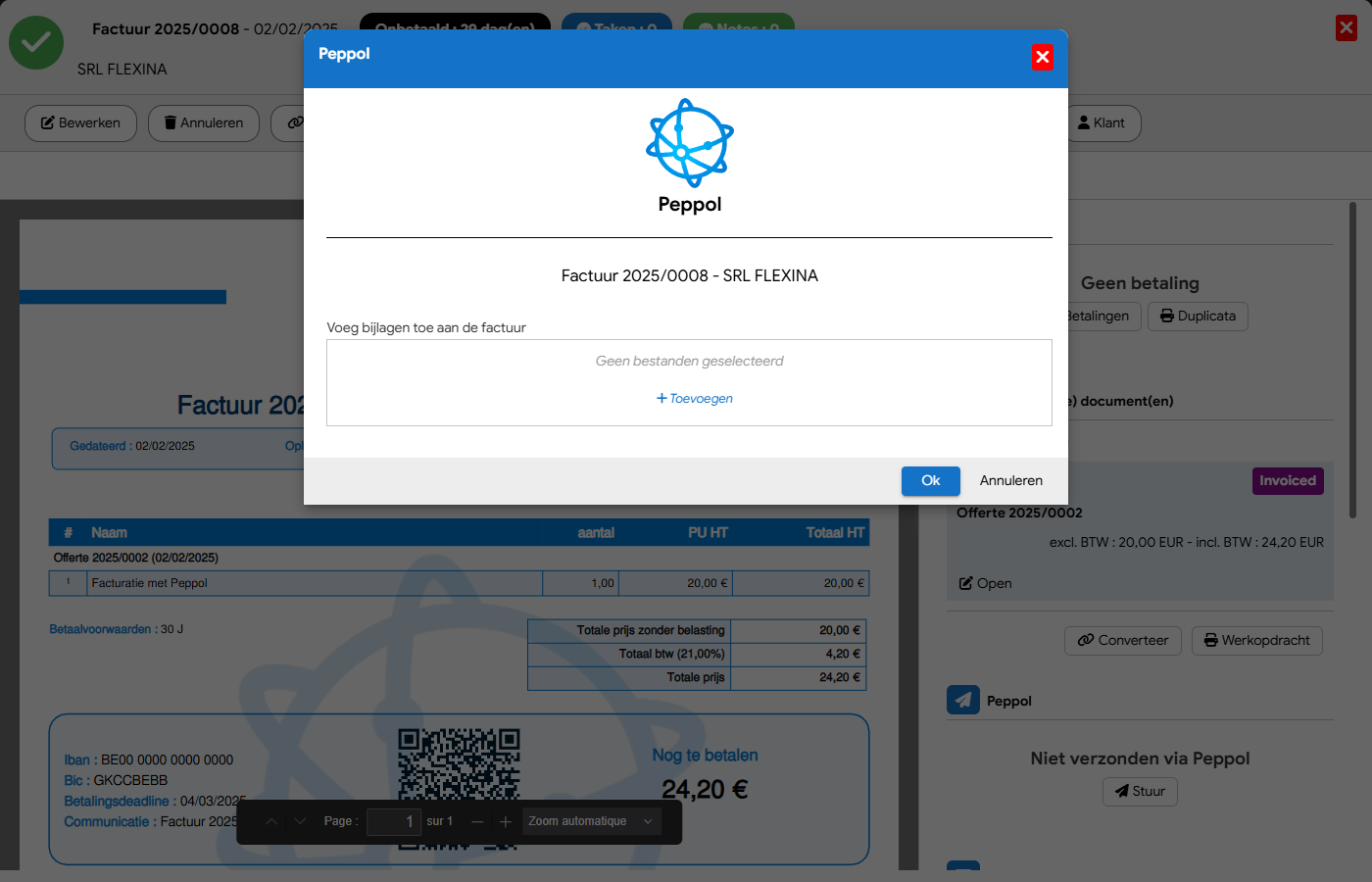1372x882 pixels.
Task: Click the payment QR code
Action: click(x=459, y=788)
